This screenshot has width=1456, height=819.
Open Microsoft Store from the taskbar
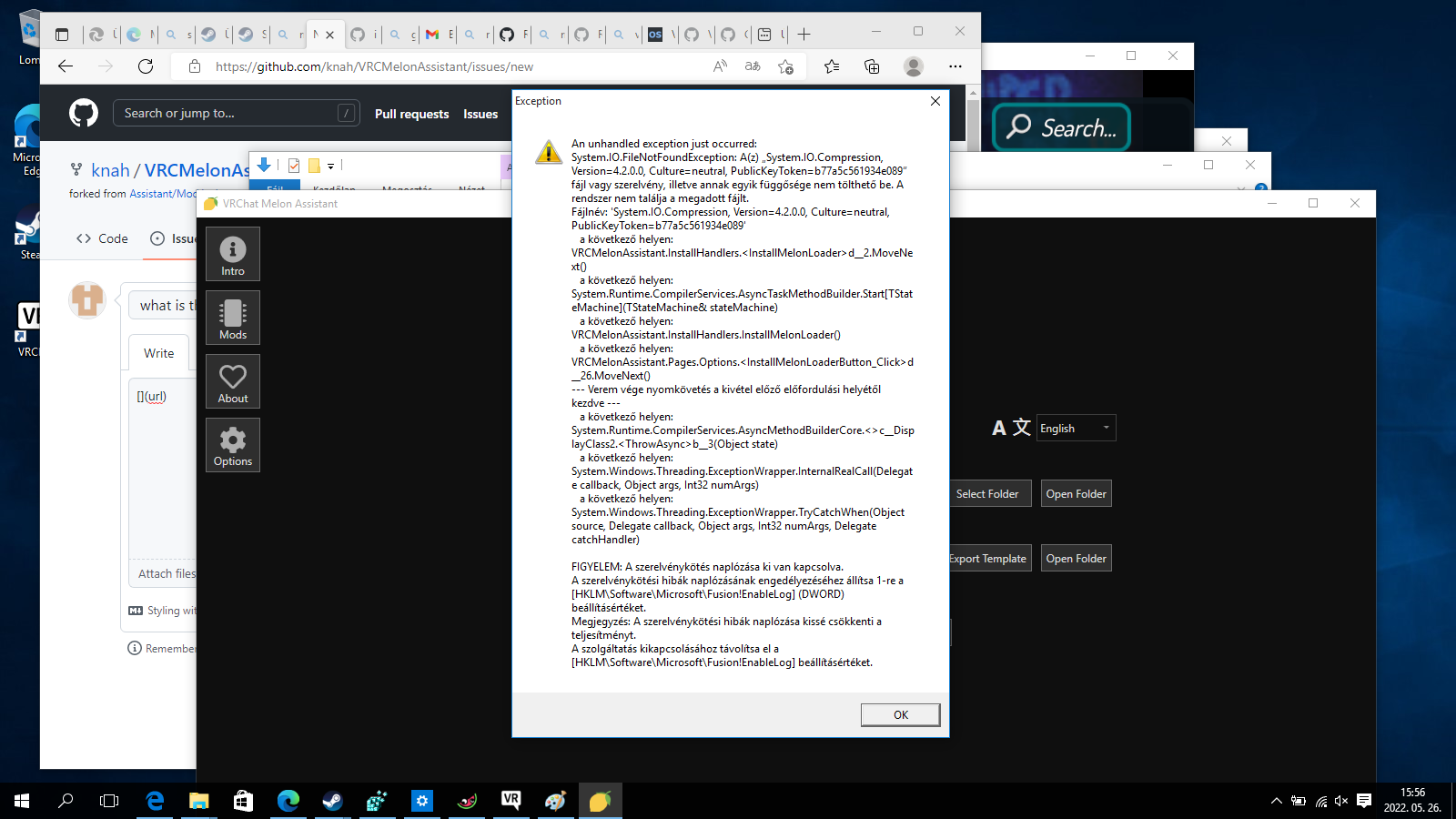[243, 801]
